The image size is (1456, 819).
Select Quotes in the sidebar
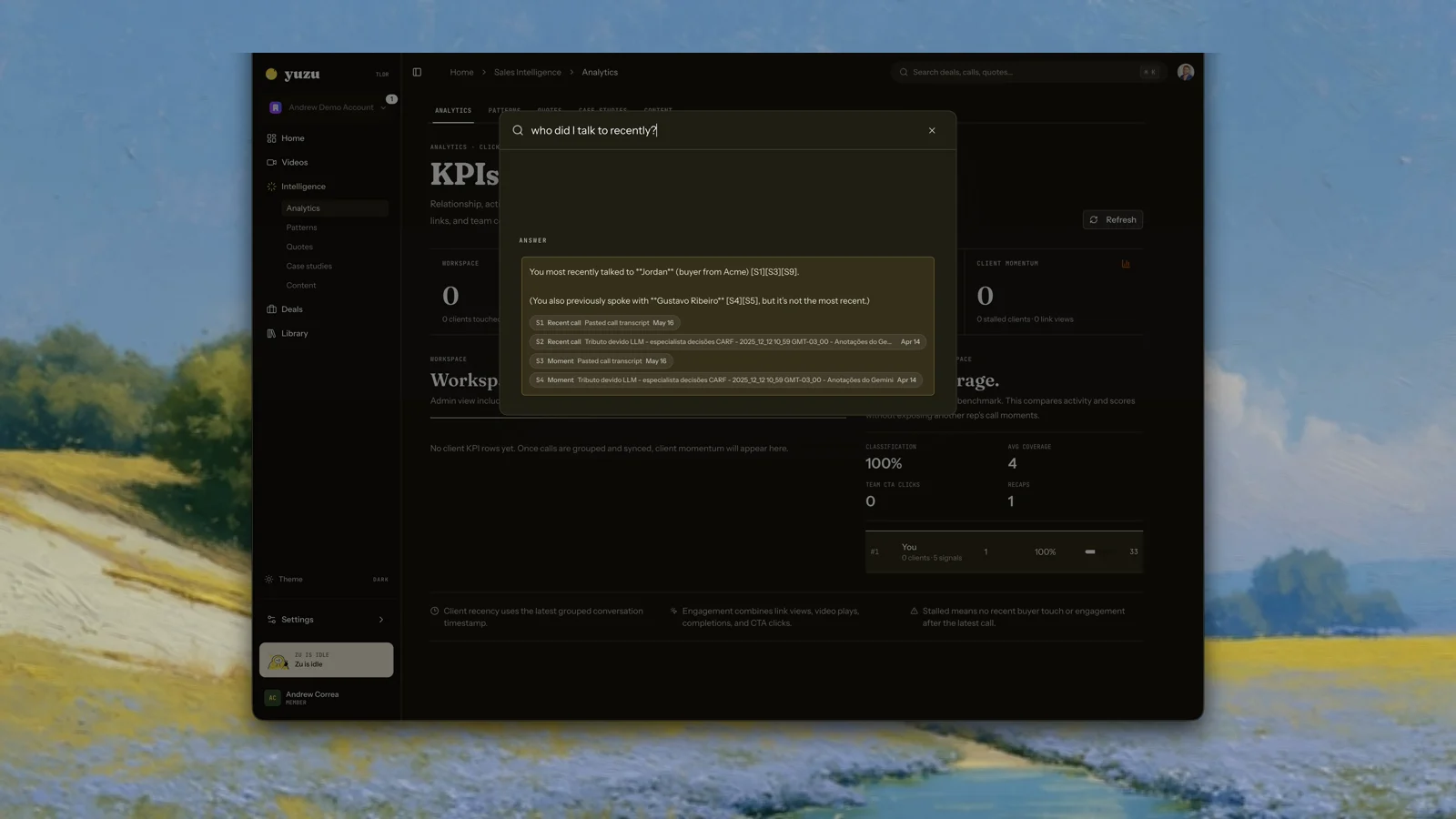click(x=299, y=247)
